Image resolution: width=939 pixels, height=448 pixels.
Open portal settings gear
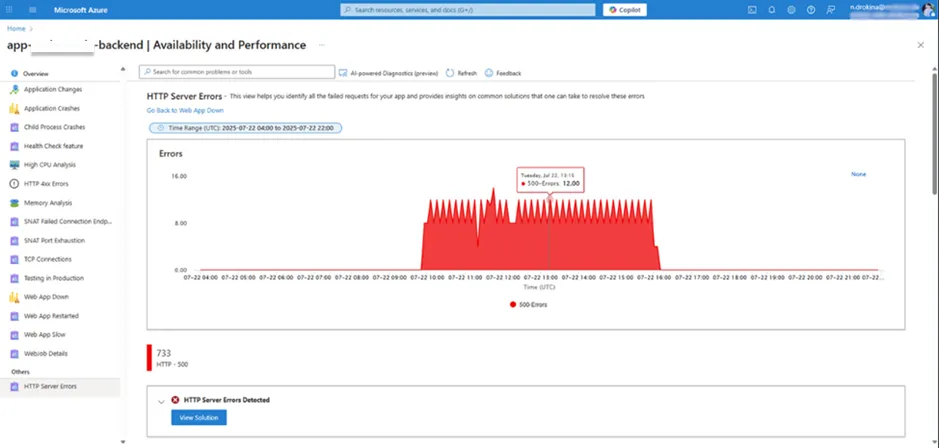click(x=790, y=9)
